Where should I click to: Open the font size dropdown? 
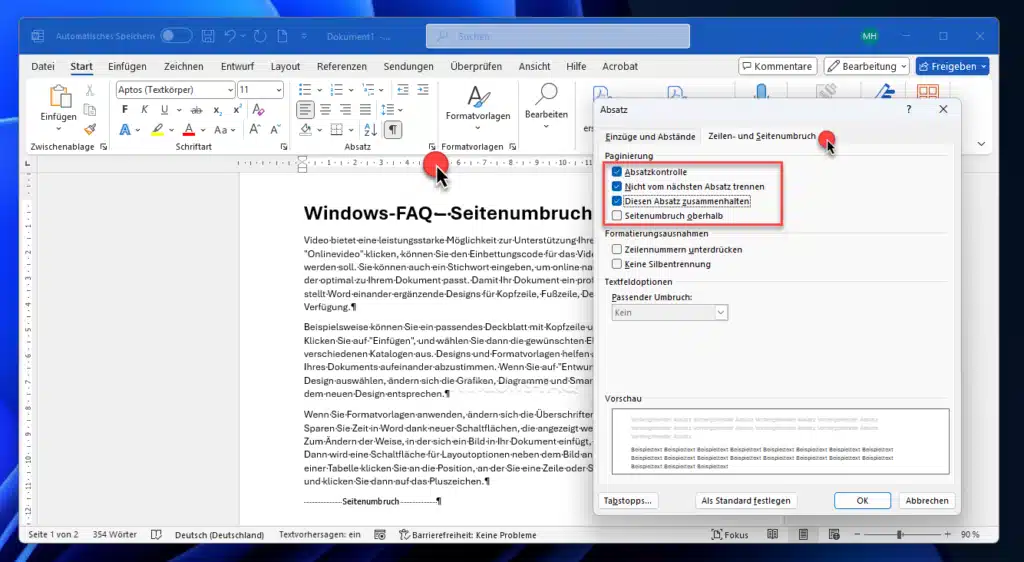pos(279,89)
